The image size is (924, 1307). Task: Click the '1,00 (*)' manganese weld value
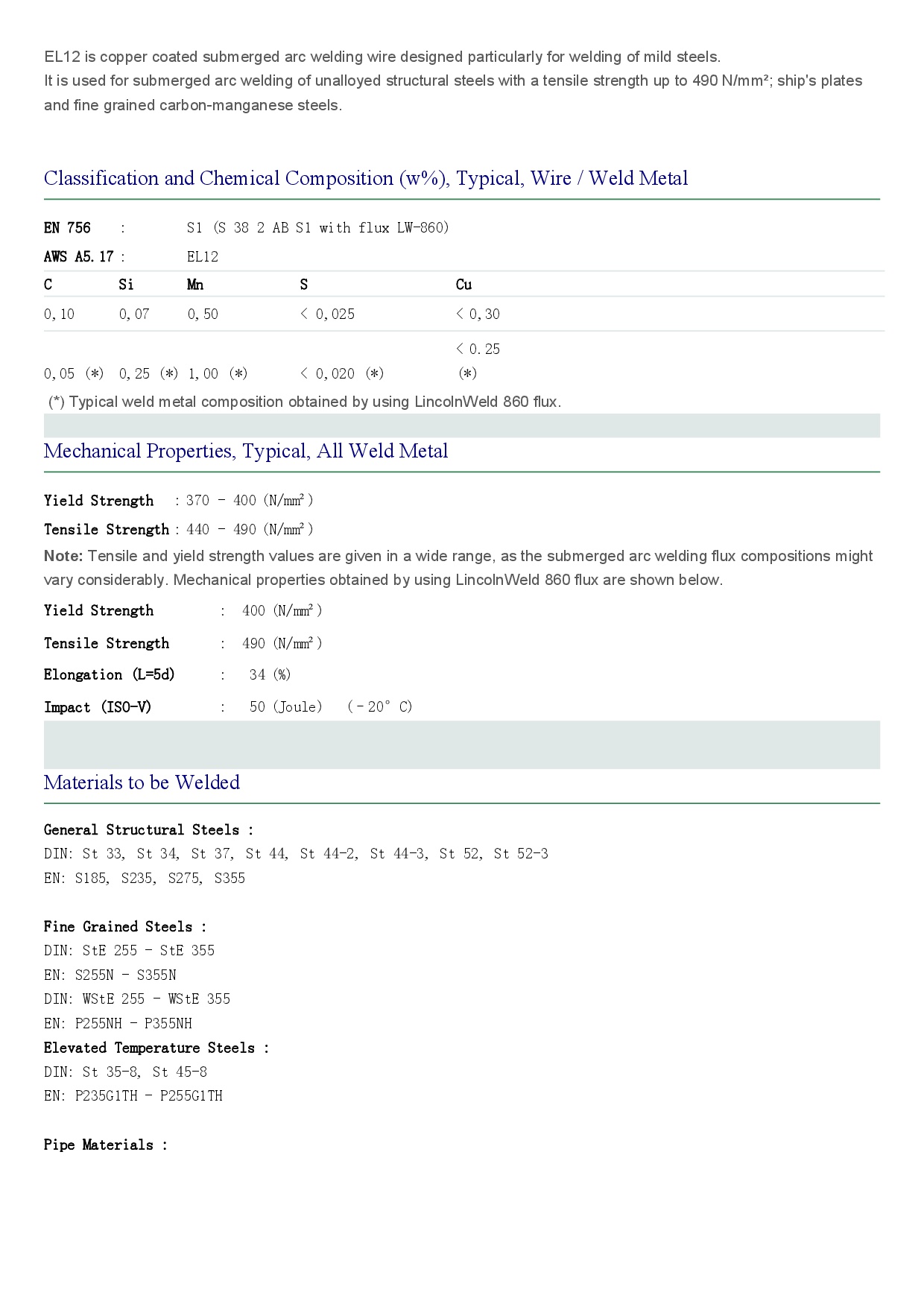[x=218, y=374]
